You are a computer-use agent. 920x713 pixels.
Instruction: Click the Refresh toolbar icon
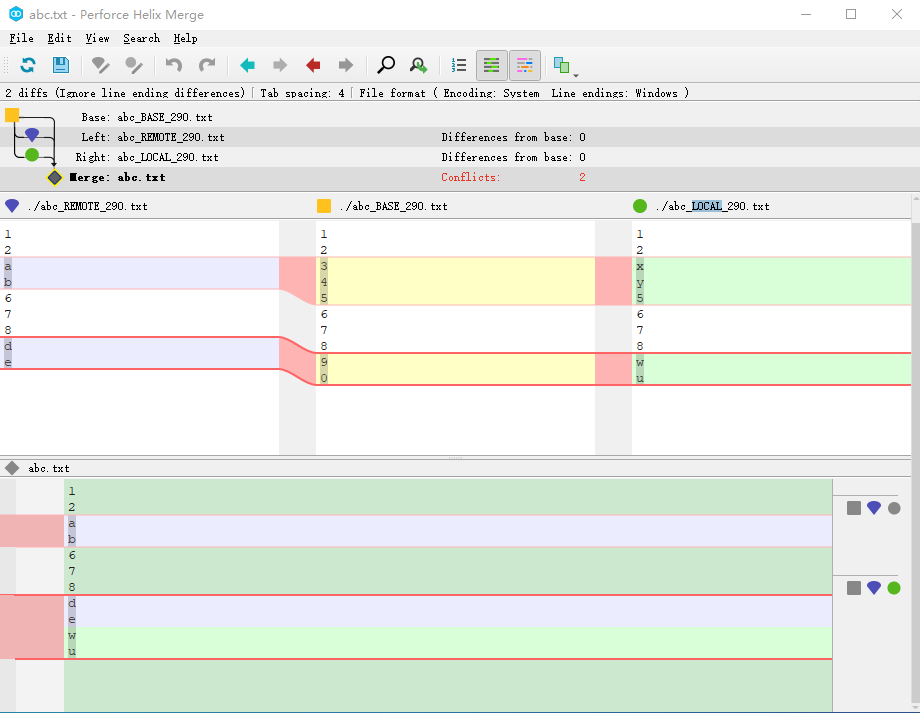28,65
